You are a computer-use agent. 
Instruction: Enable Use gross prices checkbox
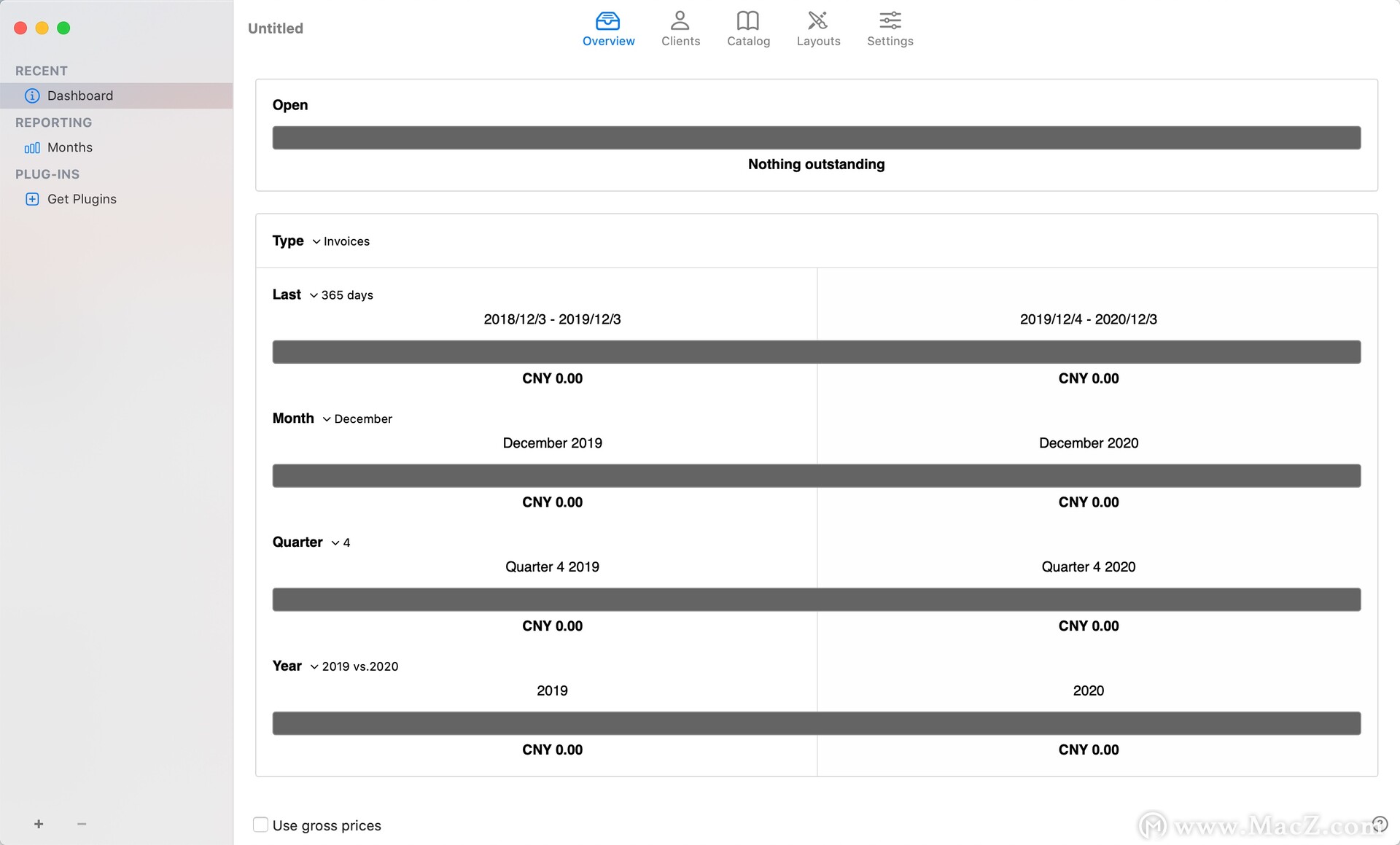pyautogui.click(x=260, y=825)
